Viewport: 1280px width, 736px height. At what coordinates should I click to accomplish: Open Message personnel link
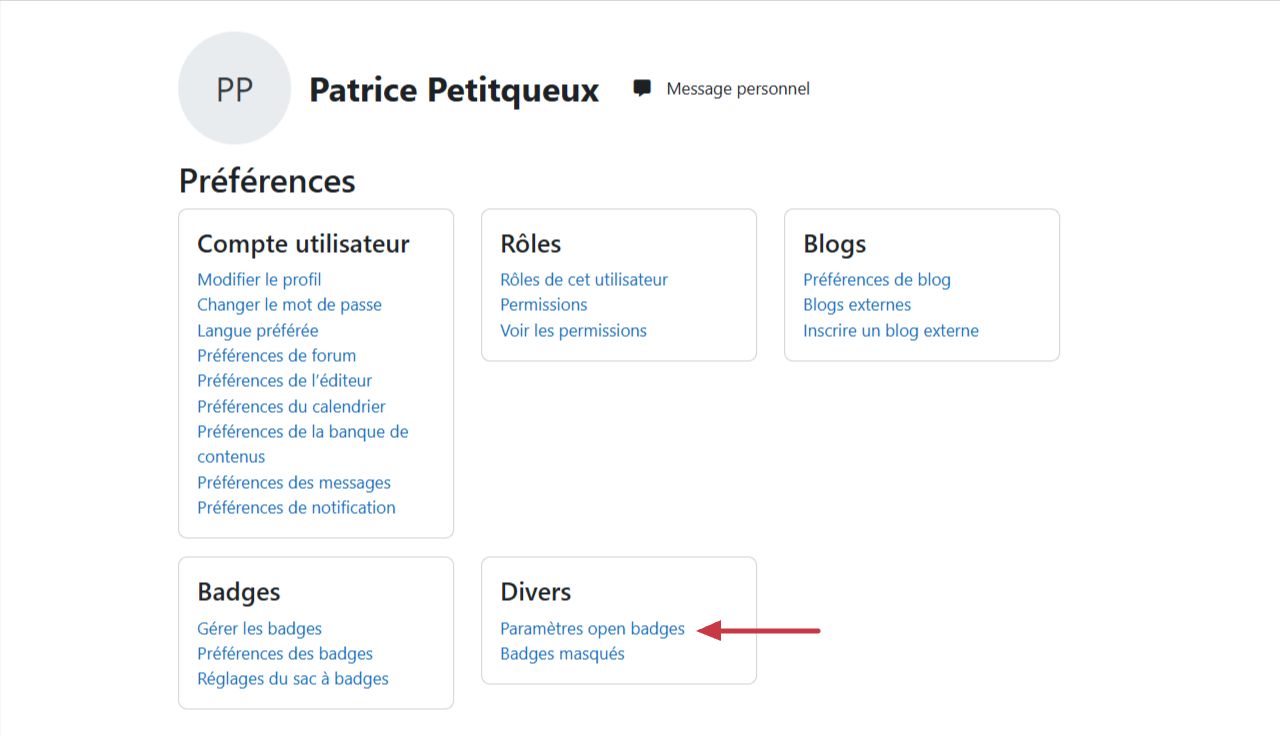[x=737, y=89]
